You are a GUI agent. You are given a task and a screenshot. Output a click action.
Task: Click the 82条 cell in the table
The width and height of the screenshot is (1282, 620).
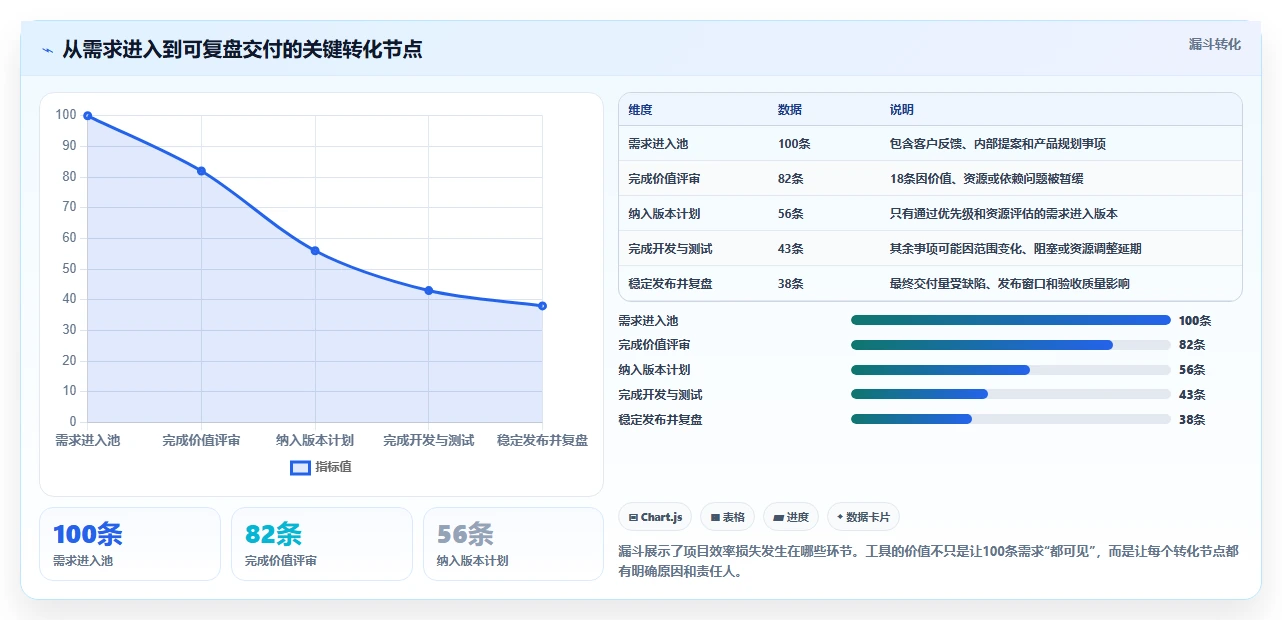[791, 179]
